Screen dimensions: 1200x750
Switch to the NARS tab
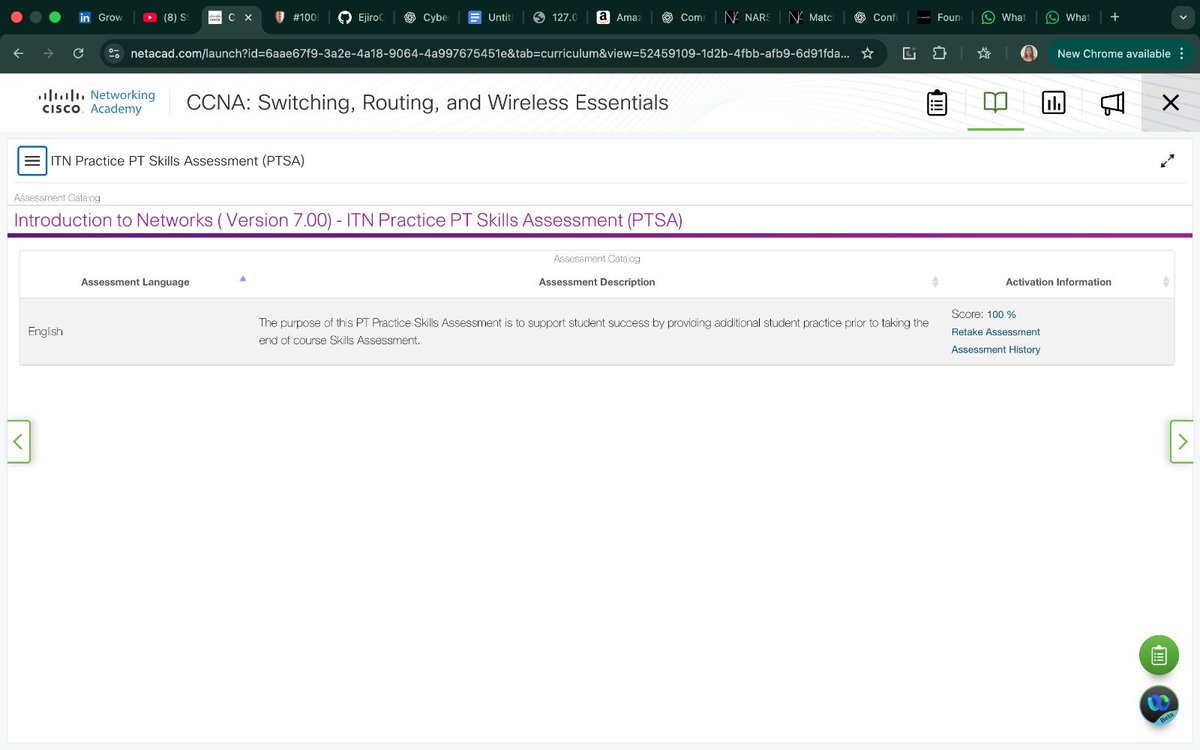pos(747,17)
